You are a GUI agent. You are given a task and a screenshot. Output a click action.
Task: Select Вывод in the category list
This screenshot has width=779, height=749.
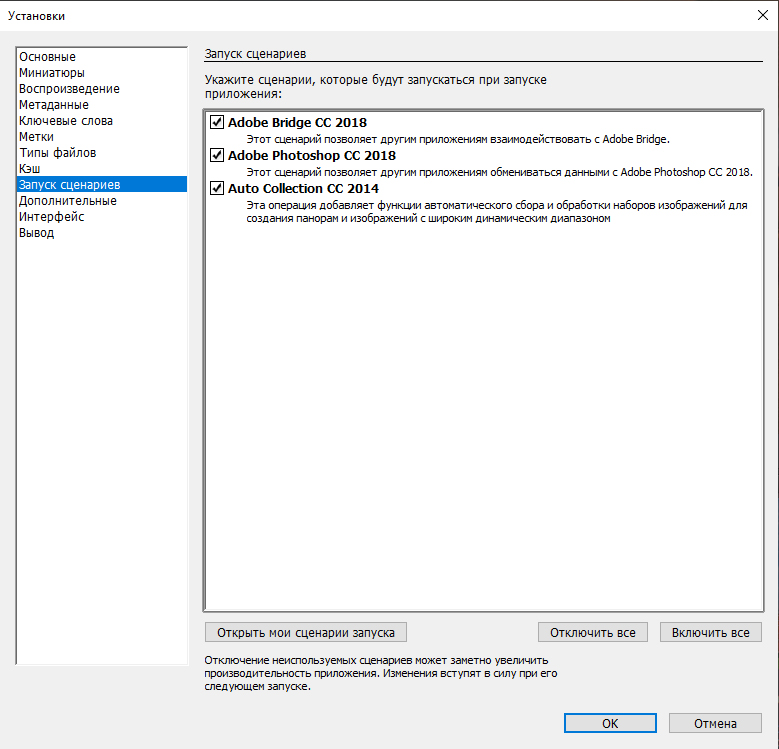pyautogui.click(x=102, y=232)
